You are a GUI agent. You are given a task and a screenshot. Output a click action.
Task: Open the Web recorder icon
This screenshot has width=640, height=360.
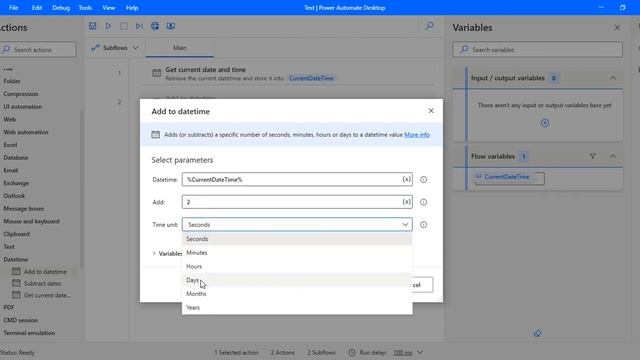[155, 26]
